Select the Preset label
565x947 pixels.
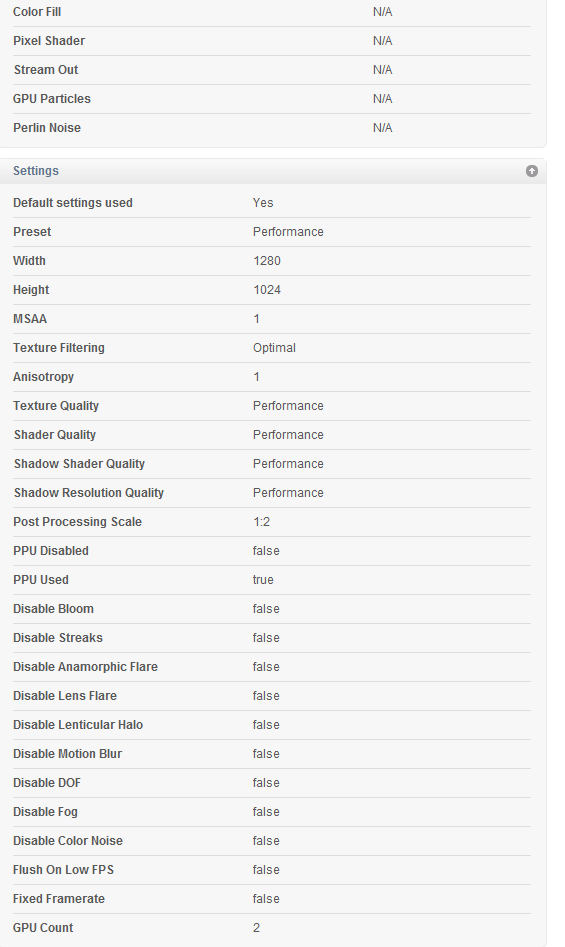coord(32,232)
